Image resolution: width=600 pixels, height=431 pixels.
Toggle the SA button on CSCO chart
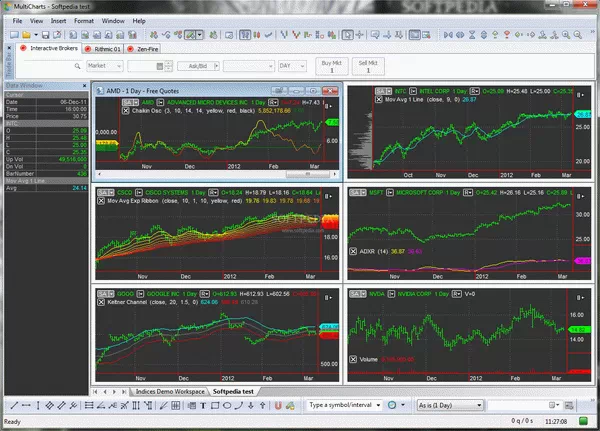click(x=106, y=193)
